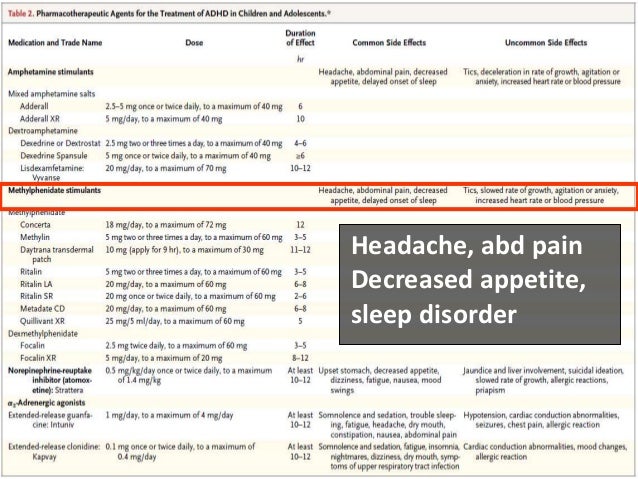Click the 'Uncommon Side Effects' column header

coord(546,43)
